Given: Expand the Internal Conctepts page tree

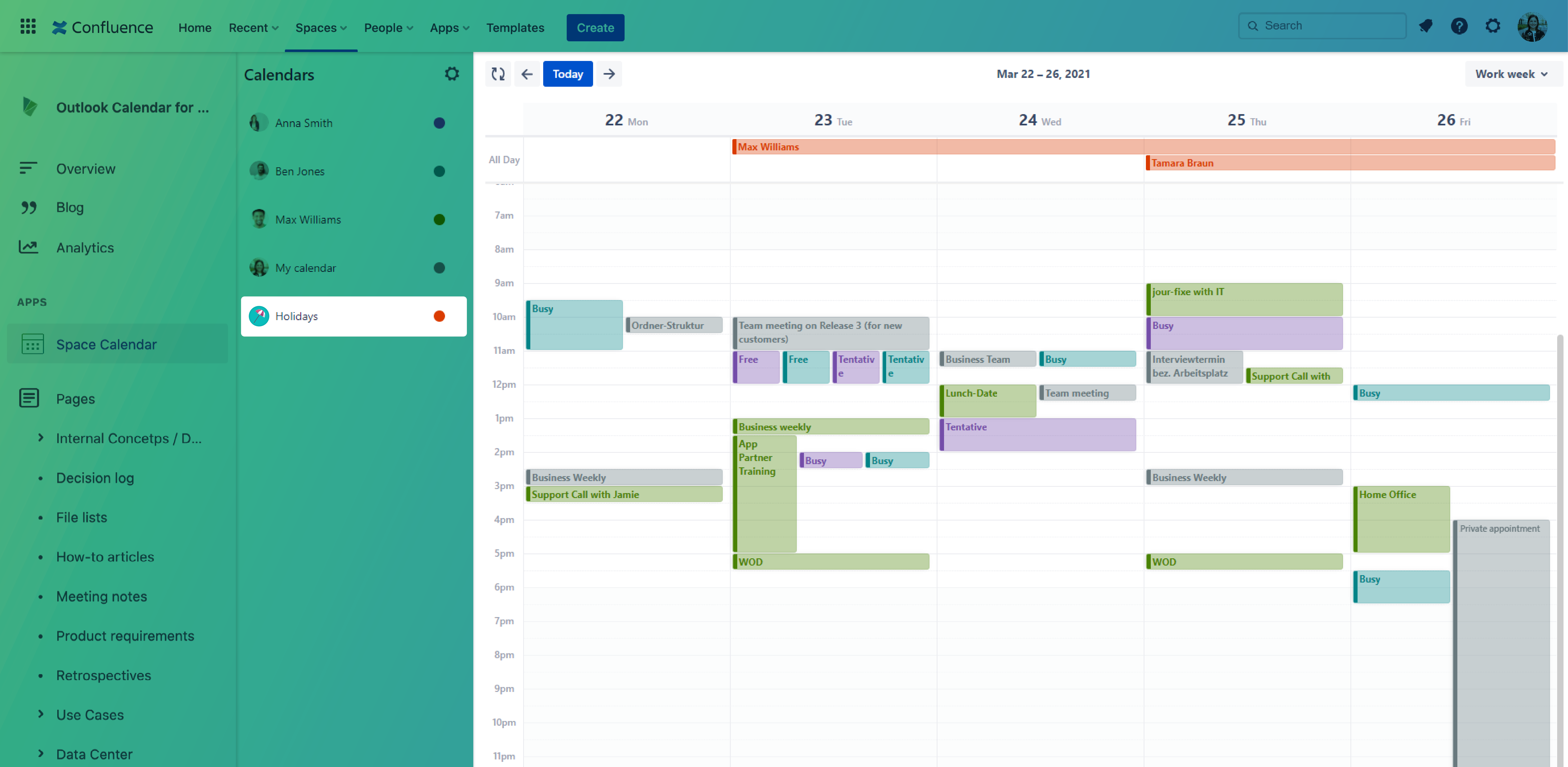Looking at the screenshot, I should point(41,438).
